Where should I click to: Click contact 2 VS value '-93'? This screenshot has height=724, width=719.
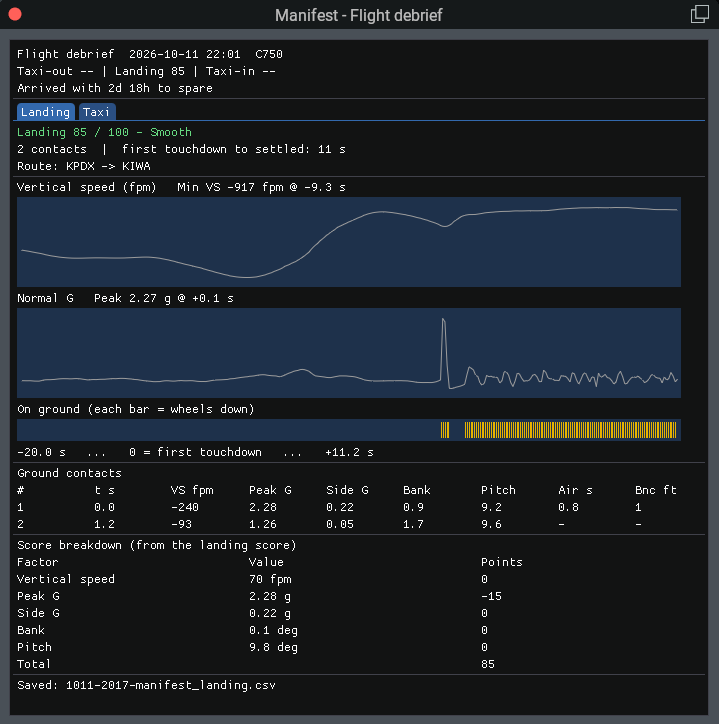(181, 524)
